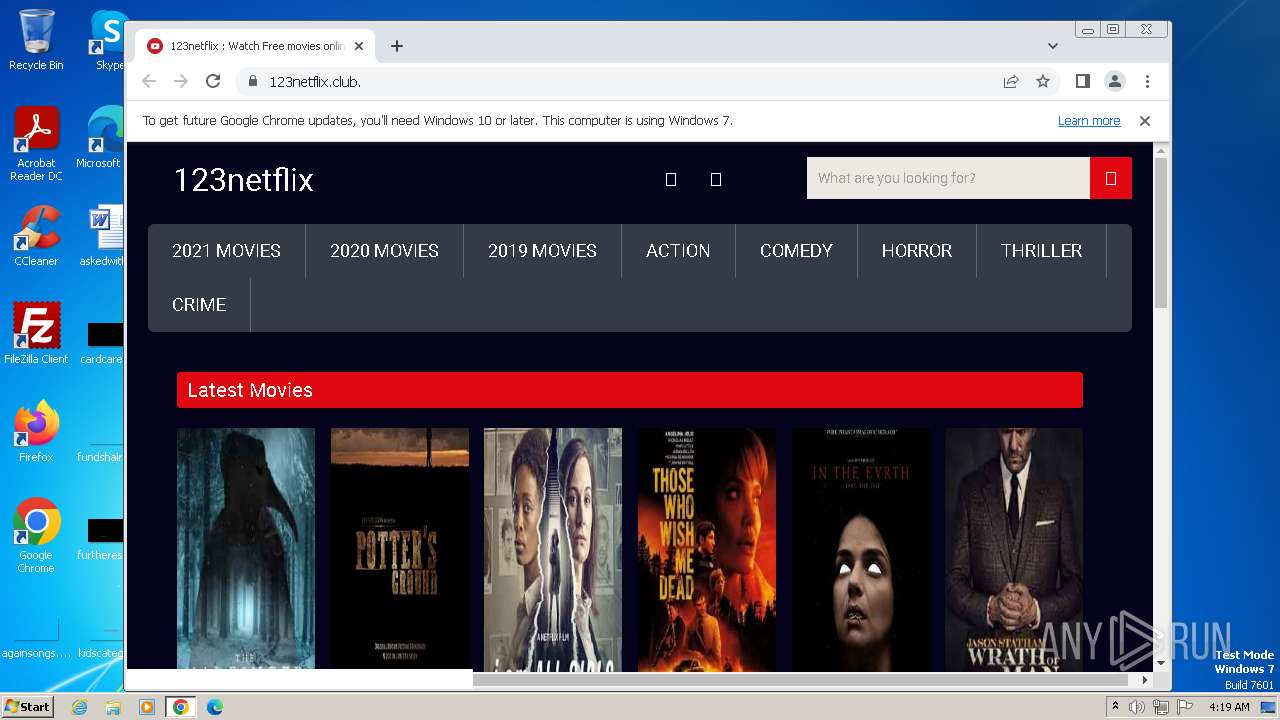Click the second small header icon
Image resolution: width=1280 pixels, height=720 pixels.
[716, 179]
